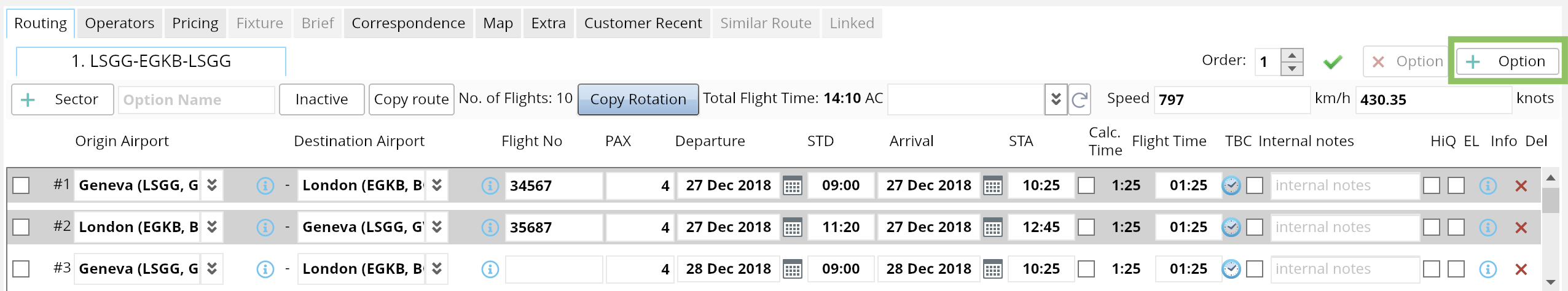Screen dimensions: 1568x291
Task: Tick the selection checkbox for sector #1
Action: pos(21,185)
